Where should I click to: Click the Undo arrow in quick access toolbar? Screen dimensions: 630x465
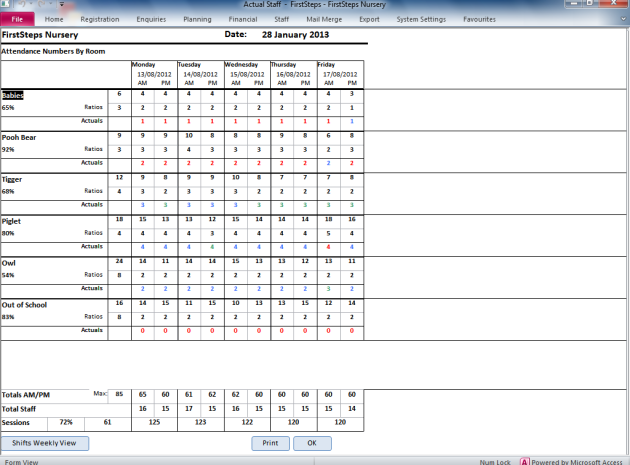tap(22, 4)
